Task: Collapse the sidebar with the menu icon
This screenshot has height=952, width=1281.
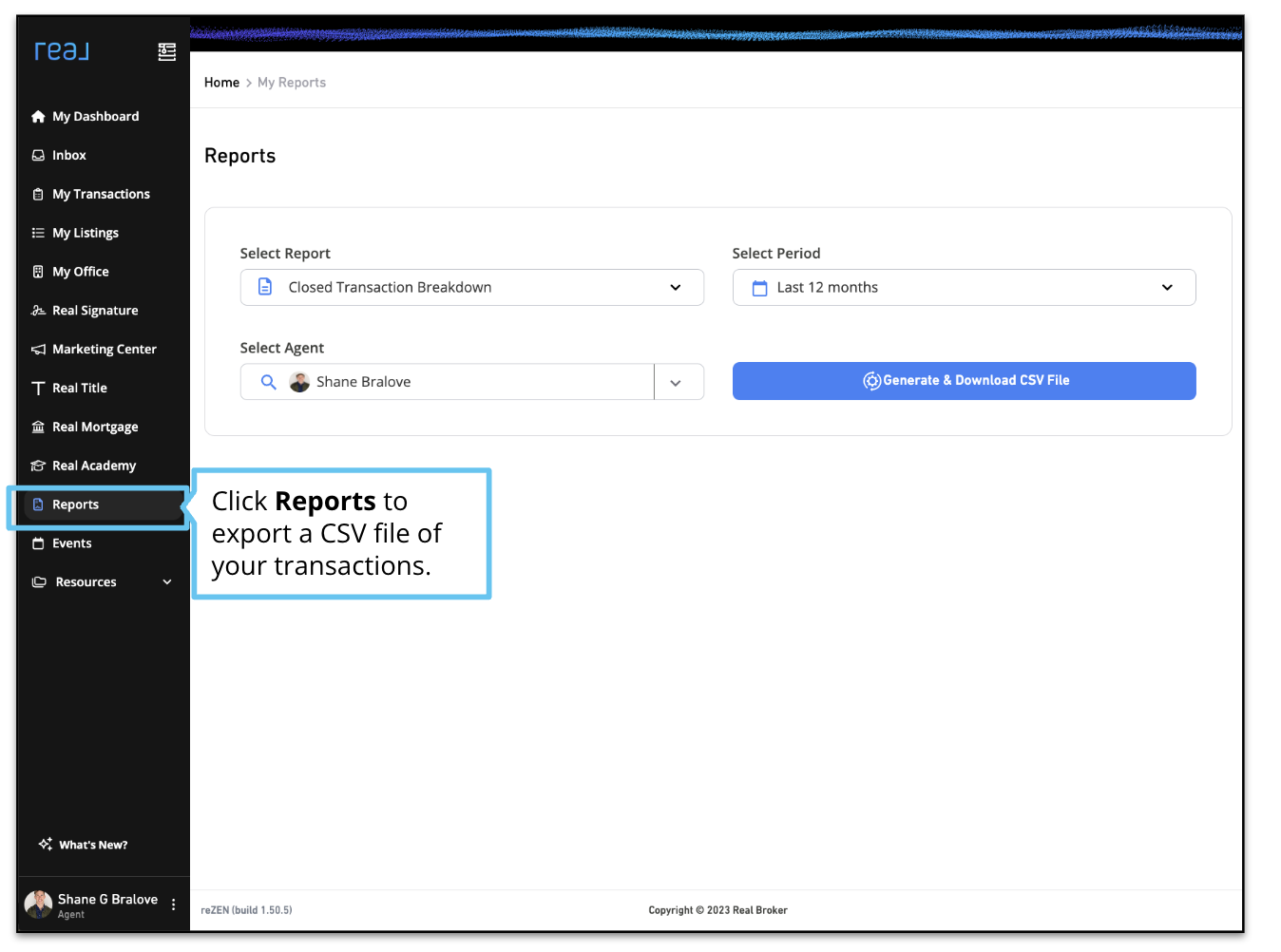Action: point(167,52)
